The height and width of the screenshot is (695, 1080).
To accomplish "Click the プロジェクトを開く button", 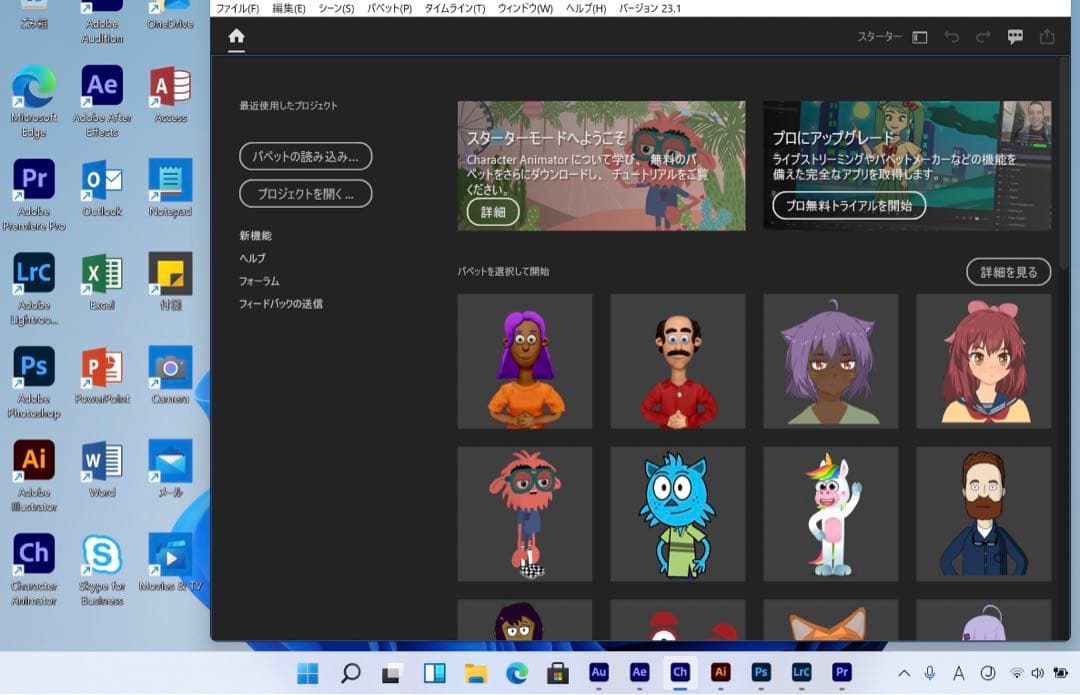I will pyautogui.click(x=305, y=194).
